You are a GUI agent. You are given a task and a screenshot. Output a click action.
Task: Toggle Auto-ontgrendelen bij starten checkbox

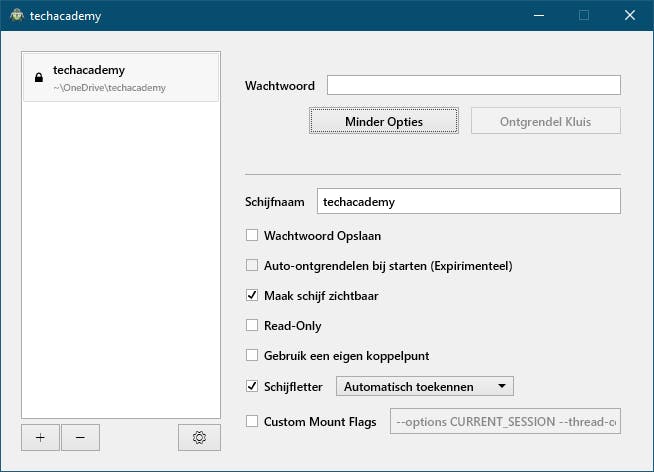[252, 266]
